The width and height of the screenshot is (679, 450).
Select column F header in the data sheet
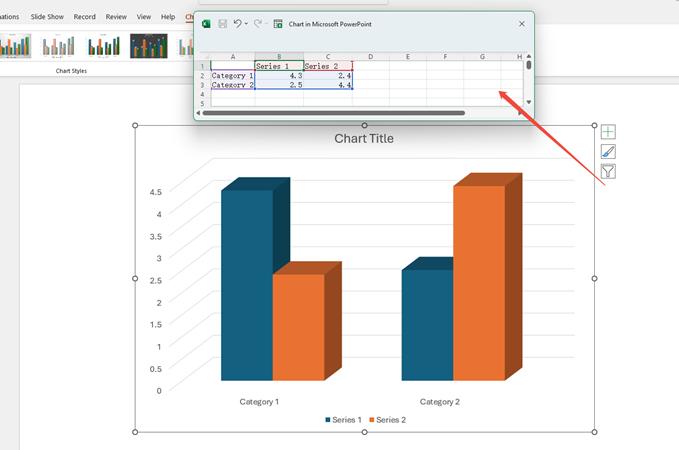[445, 57]
